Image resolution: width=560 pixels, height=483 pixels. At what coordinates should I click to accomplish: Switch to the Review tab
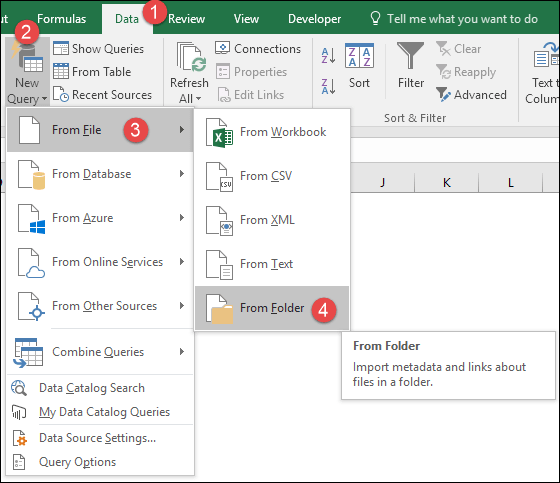[x=186, y=19]
